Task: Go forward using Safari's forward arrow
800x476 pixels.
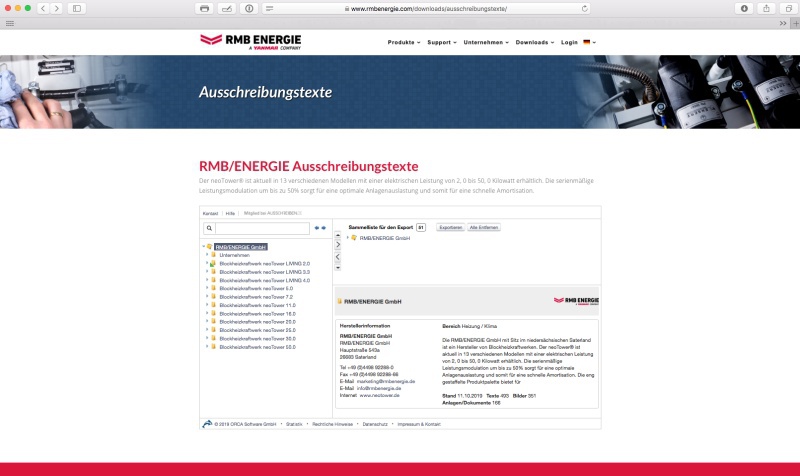Action: coord(57,8)
